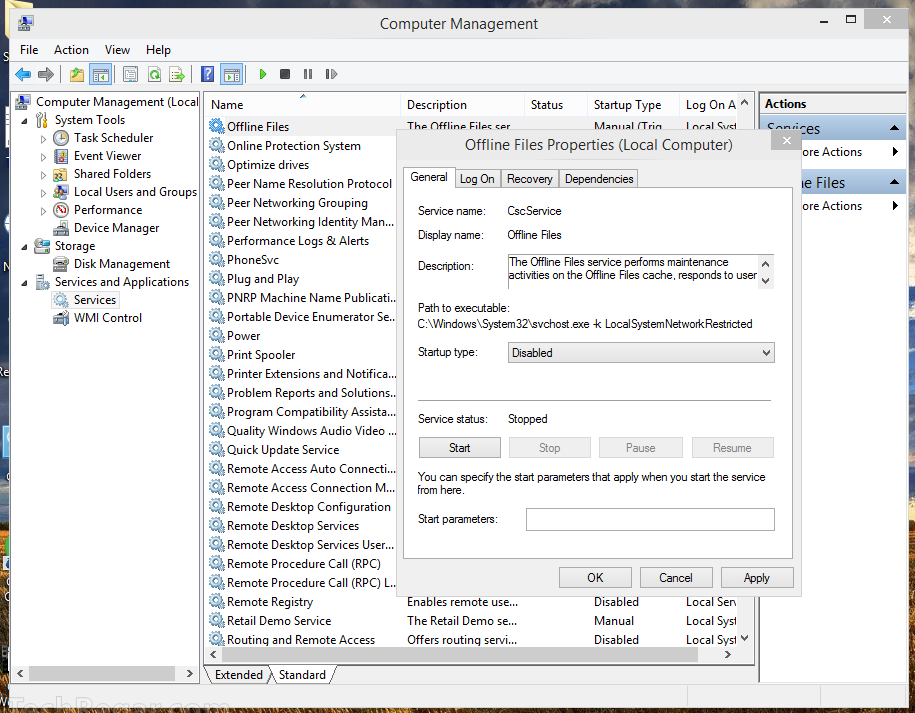
Task: Expand the Shared Folders node arrow
Action: (43, 175)
